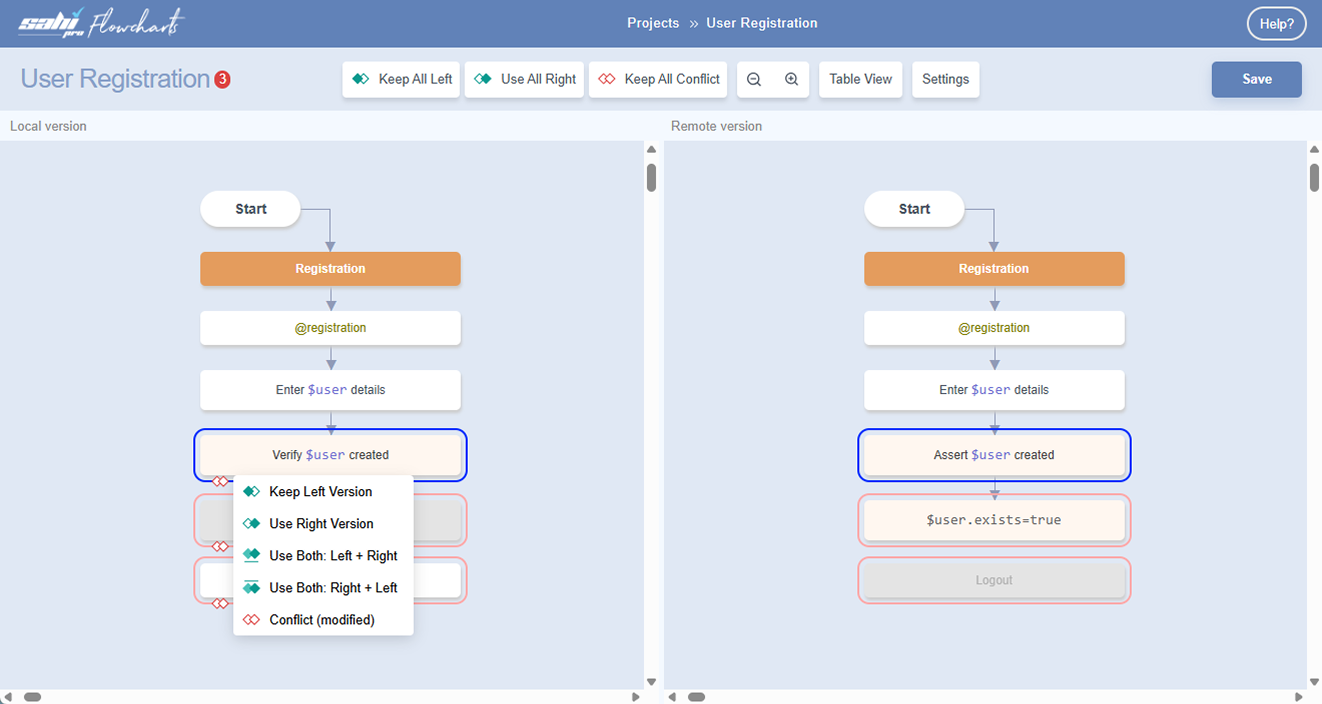Go to Projects in the breadcrumb

(x=653, y=23)
